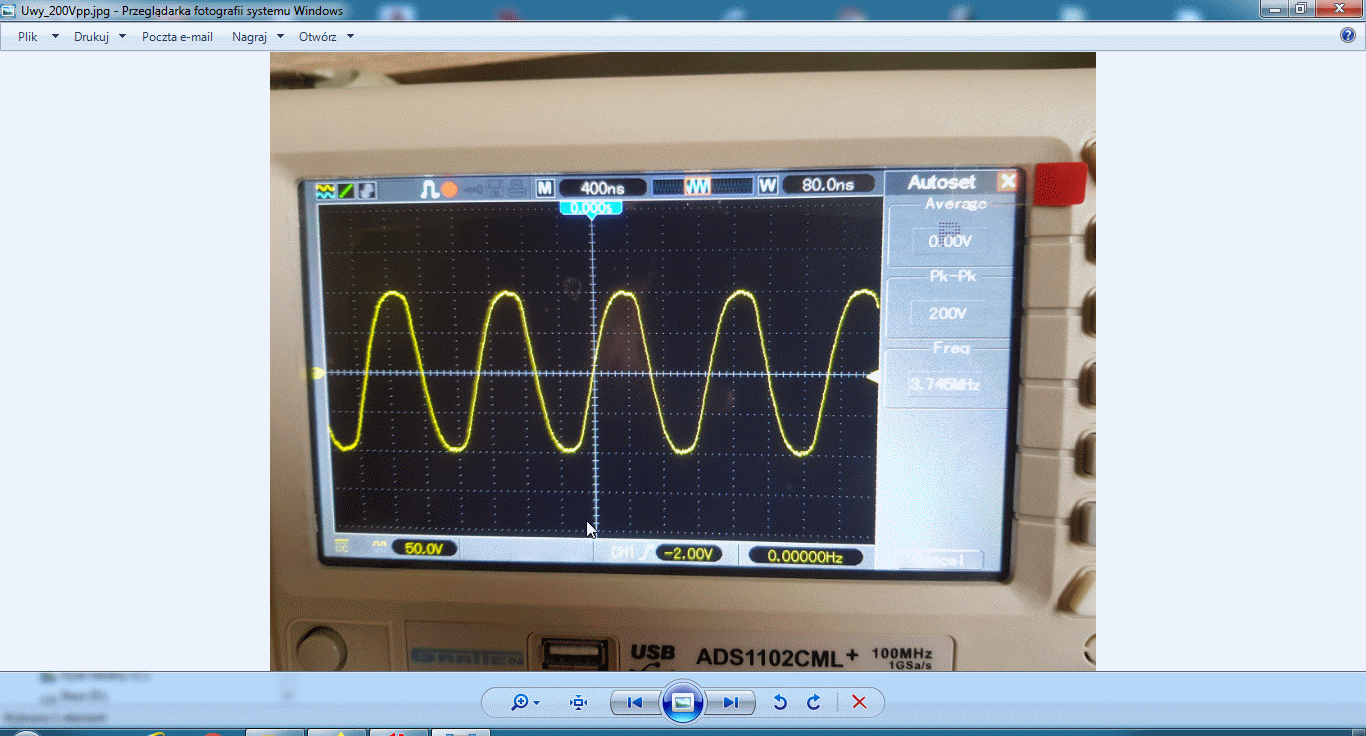Close the photo viewer window
The width and height of the screenshot is (1366, 736).
(x=1339, y=9)
